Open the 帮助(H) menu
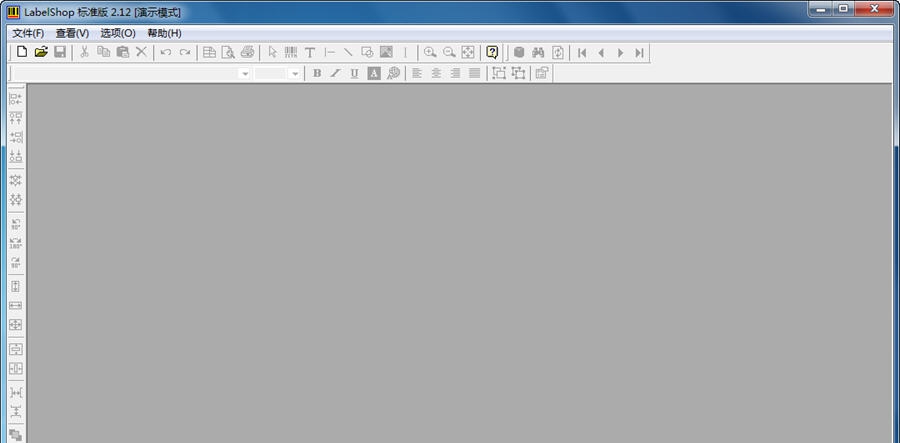 (165, 33)
